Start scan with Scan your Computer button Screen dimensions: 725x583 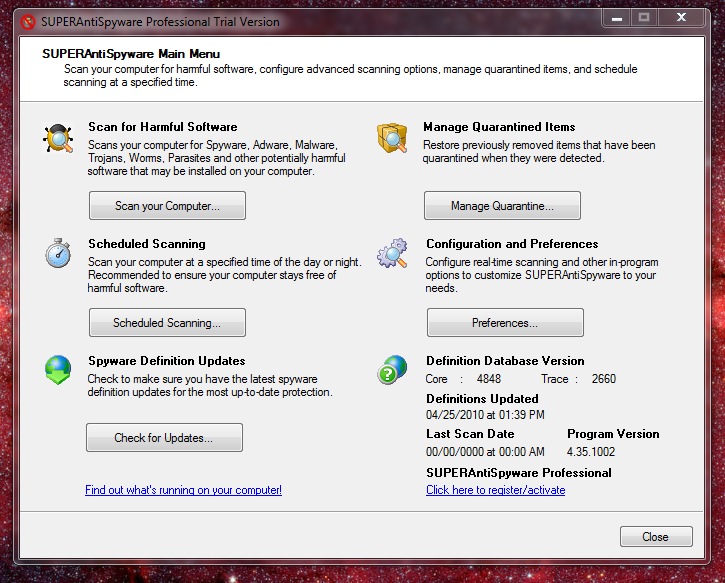click(x=167, y=206)
